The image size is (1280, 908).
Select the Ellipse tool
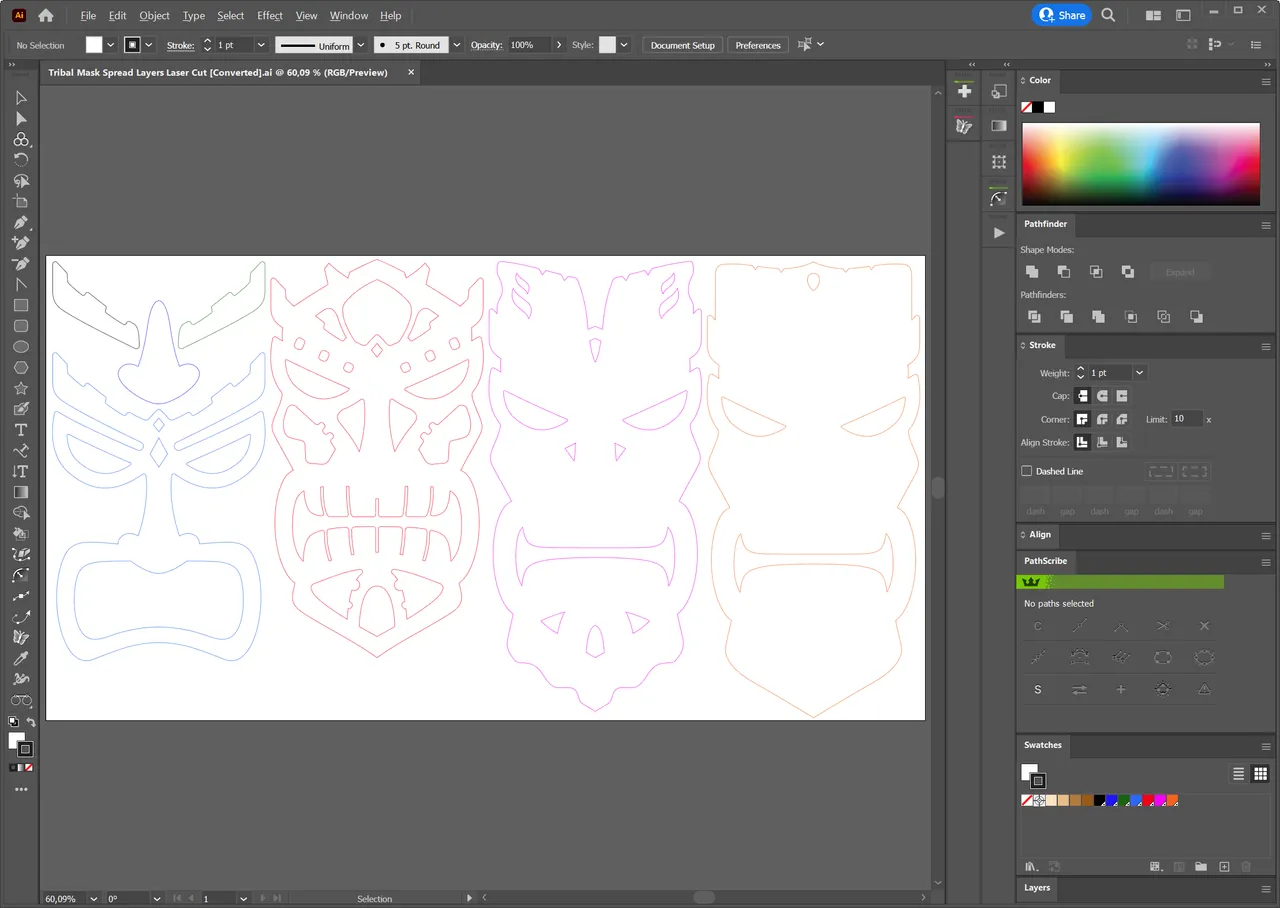pyautogui.click(x=21, y=347)
